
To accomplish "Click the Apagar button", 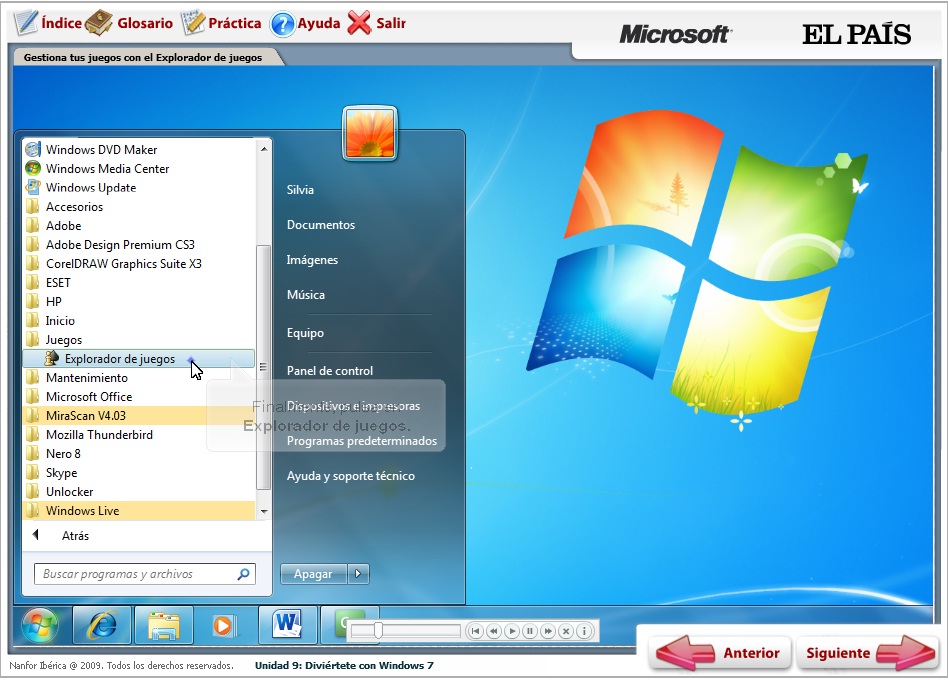I will pyautogui.click(x=313, y=574).
